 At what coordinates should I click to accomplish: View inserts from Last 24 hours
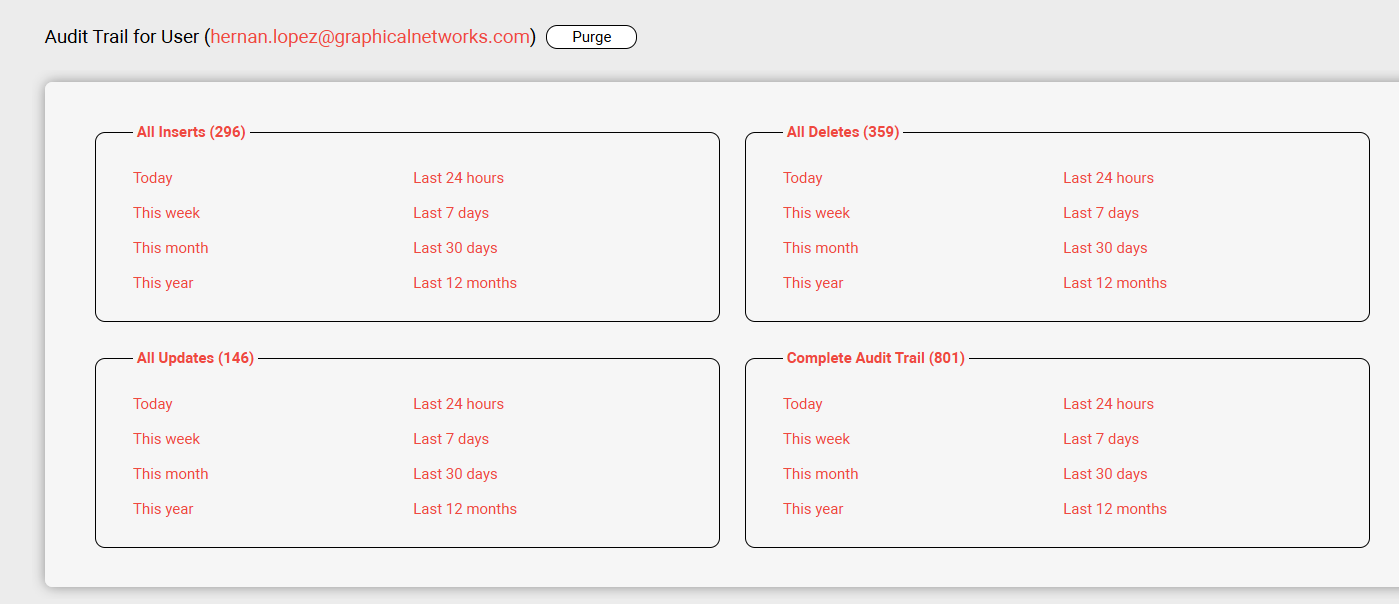(x=458, y=178)
